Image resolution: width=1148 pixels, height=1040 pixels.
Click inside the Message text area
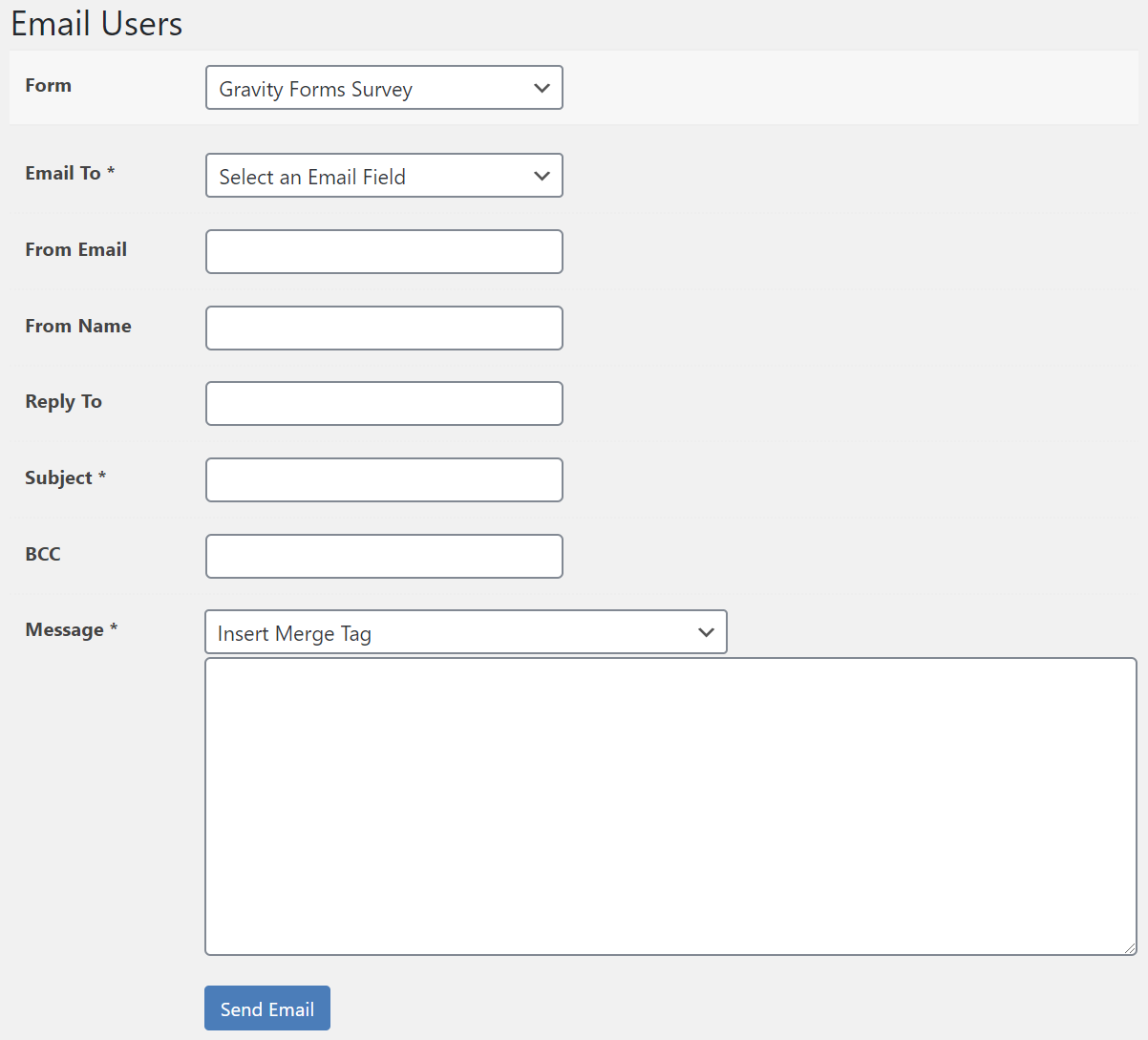tap(669, 807)
